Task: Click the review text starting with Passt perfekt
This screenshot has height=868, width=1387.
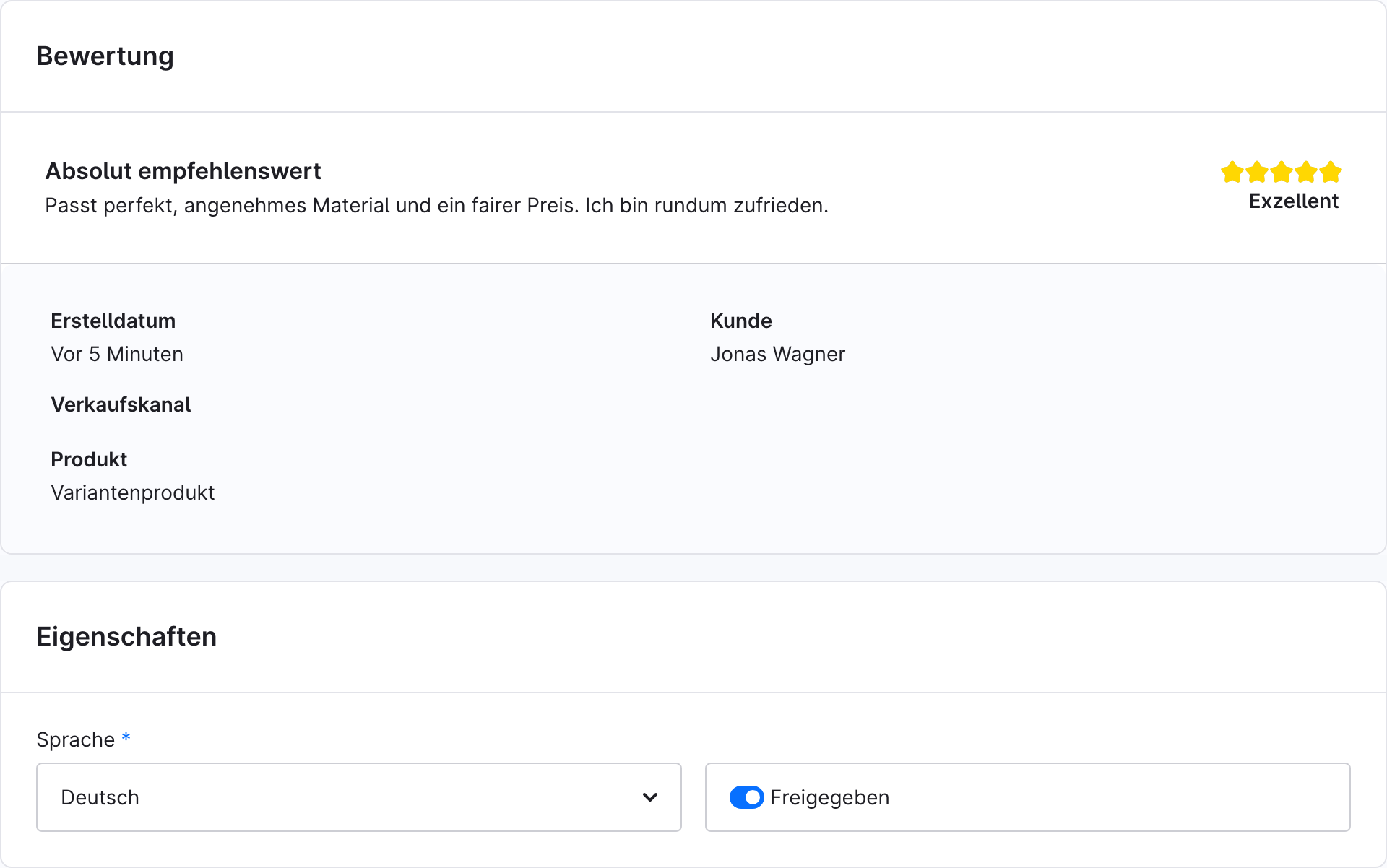Action: tap(436, 205)
